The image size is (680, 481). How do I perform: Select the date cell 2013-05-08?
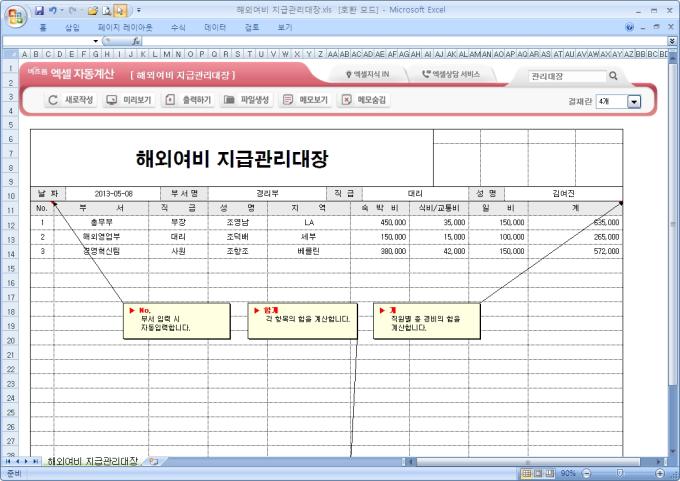point(113,194)
